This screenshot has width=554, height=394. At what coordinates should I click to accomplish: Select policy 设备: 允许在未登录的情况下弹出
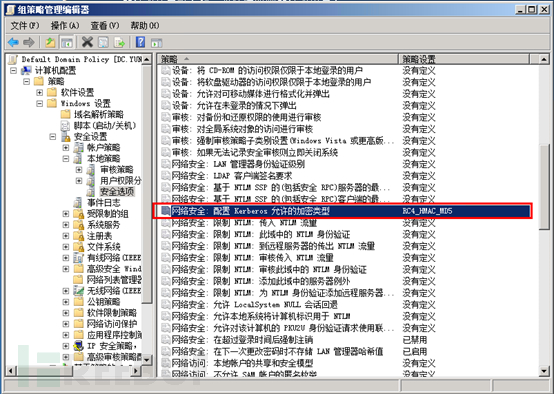coord(234,105)
